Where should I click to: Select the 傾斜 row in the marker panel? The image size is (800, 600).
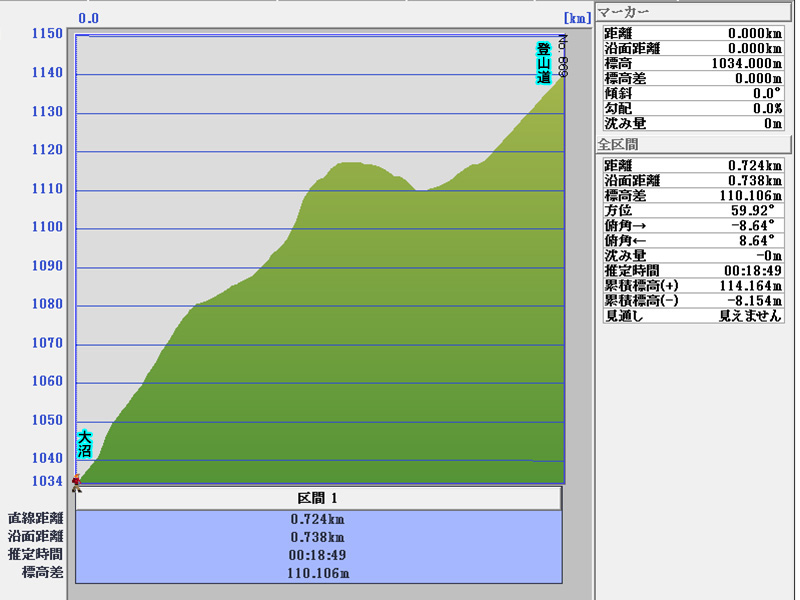[694, 93]
